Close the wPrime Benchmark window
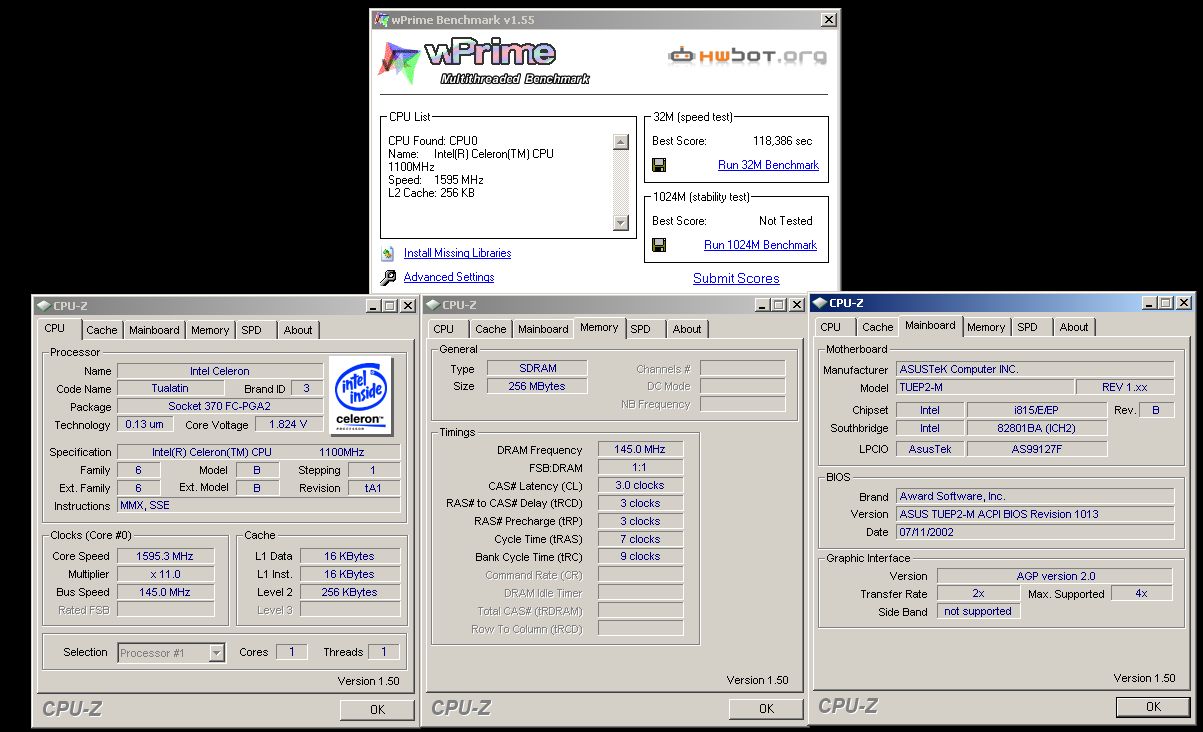 [x=829, y=19]
